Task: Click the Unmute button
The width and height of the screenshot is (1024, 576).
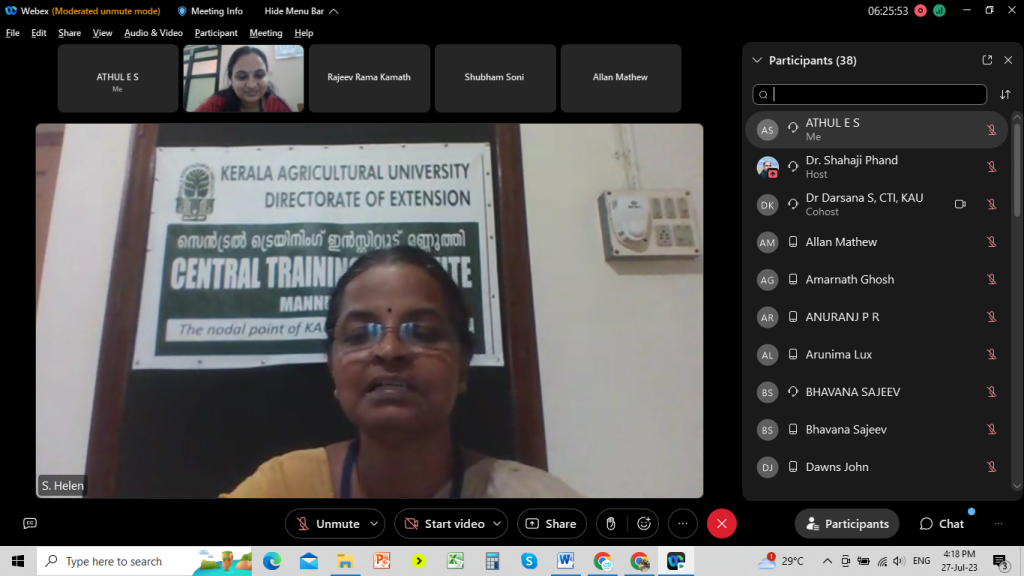Action: pos(327,524)
